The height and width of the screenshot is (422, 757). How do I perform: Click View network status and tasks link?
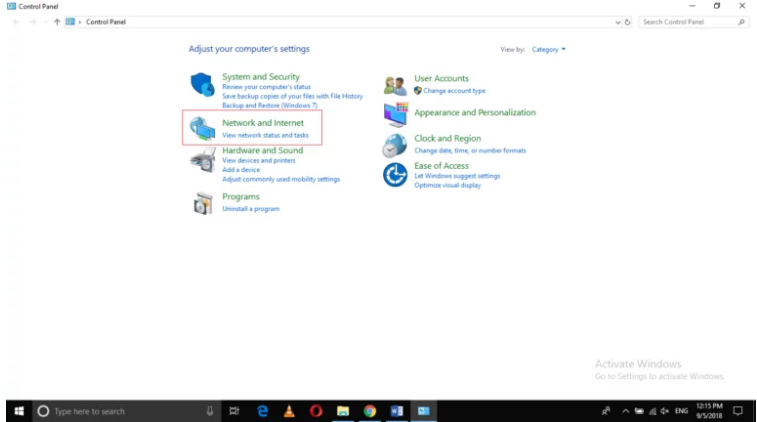[x=265, y=135]
